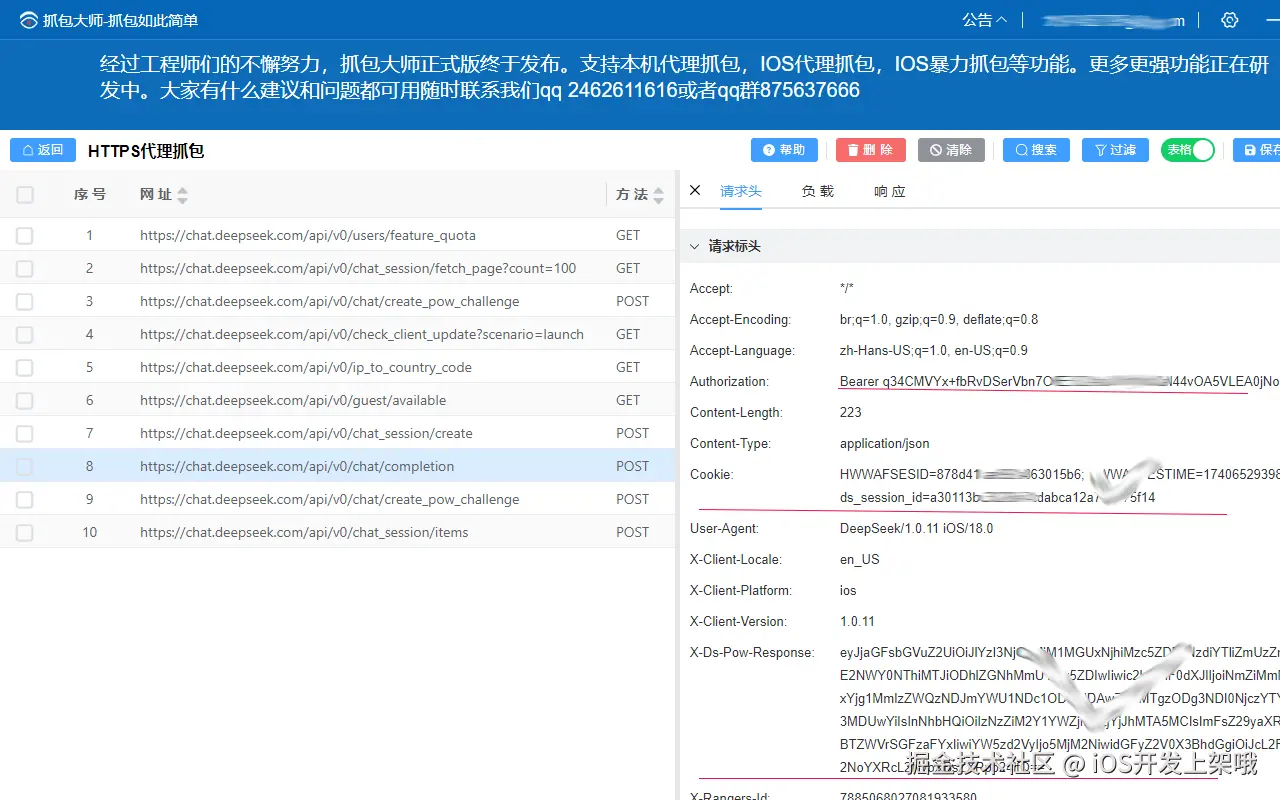
Task: Check the box for row 4 check_client_update
Action: [x=25, y=335]
